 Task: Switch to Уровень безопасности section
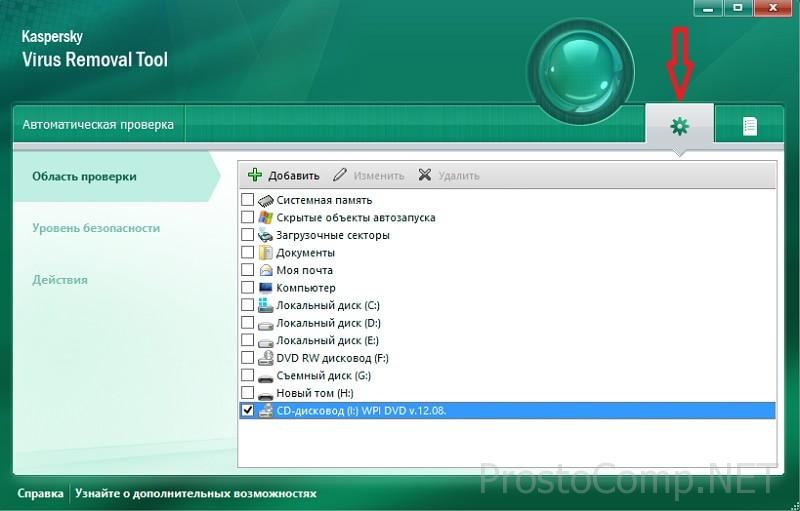click(x=96, y=228)
